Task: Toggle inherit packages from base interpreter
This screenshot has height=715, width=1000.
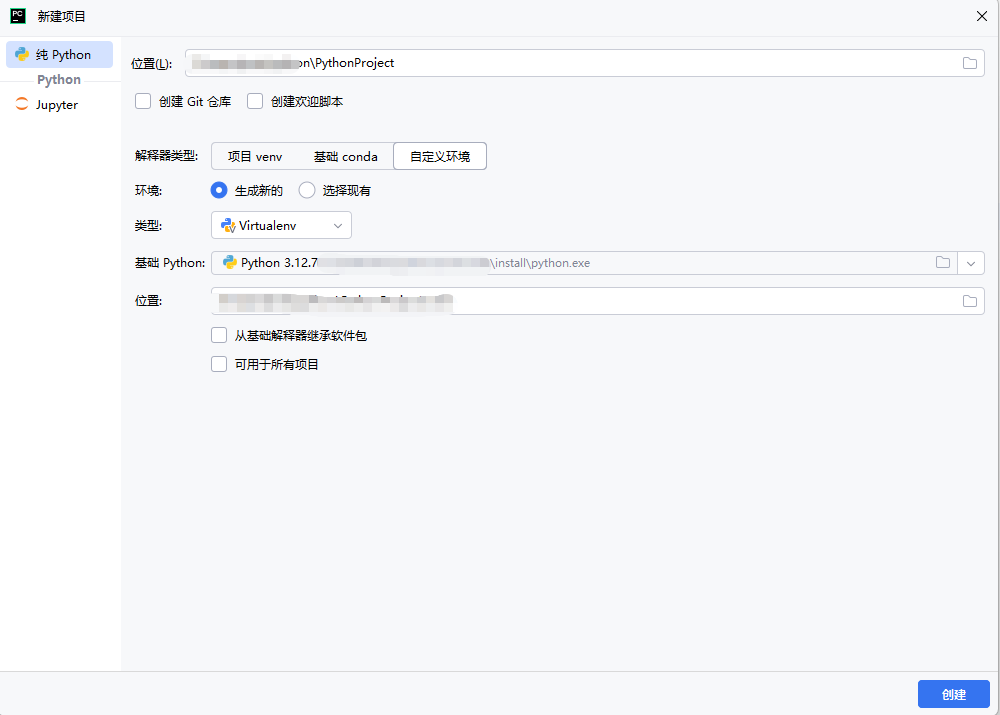Action: 219,335
